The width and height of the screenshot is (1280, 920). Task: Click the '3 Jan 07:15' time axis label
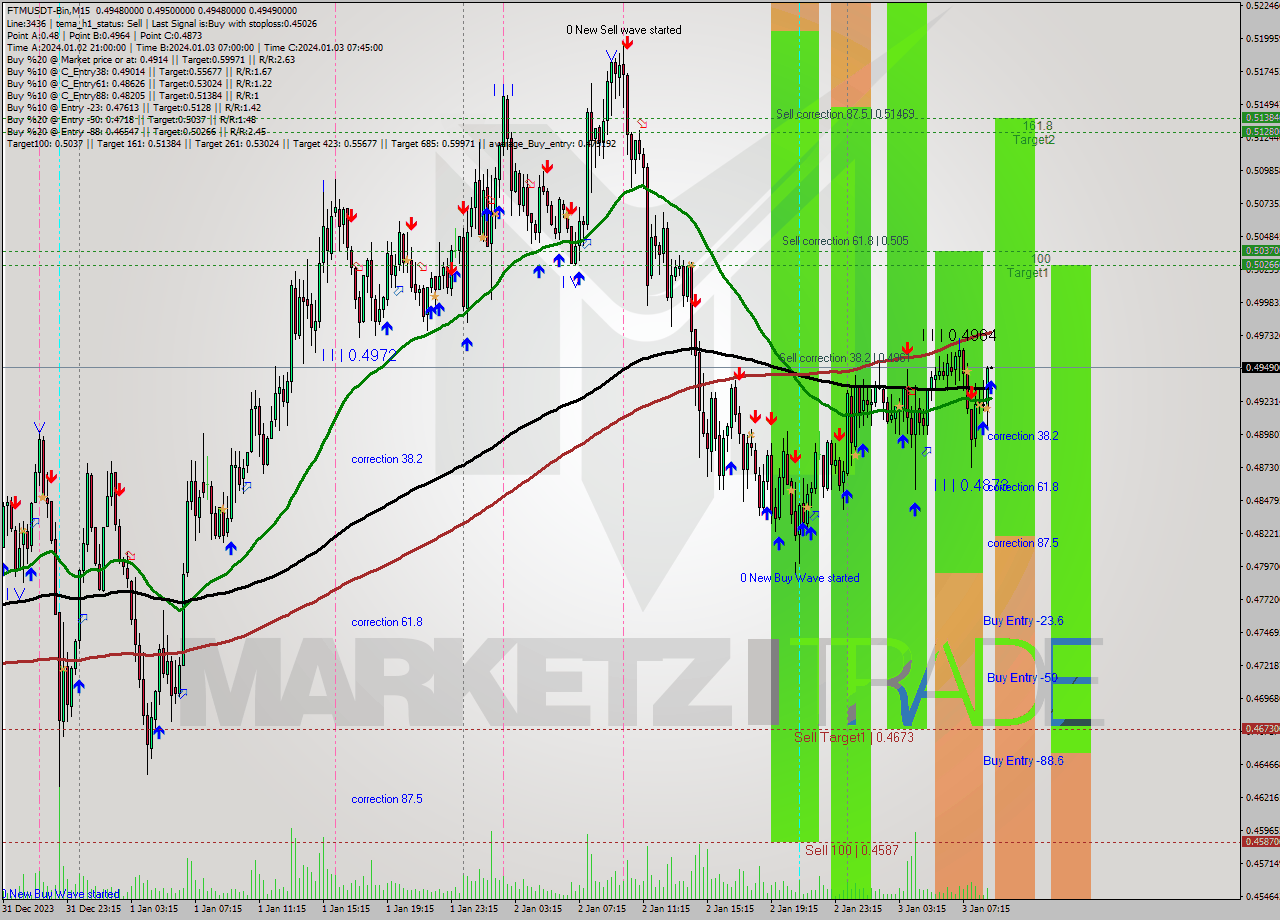click(x=986, y=909)
